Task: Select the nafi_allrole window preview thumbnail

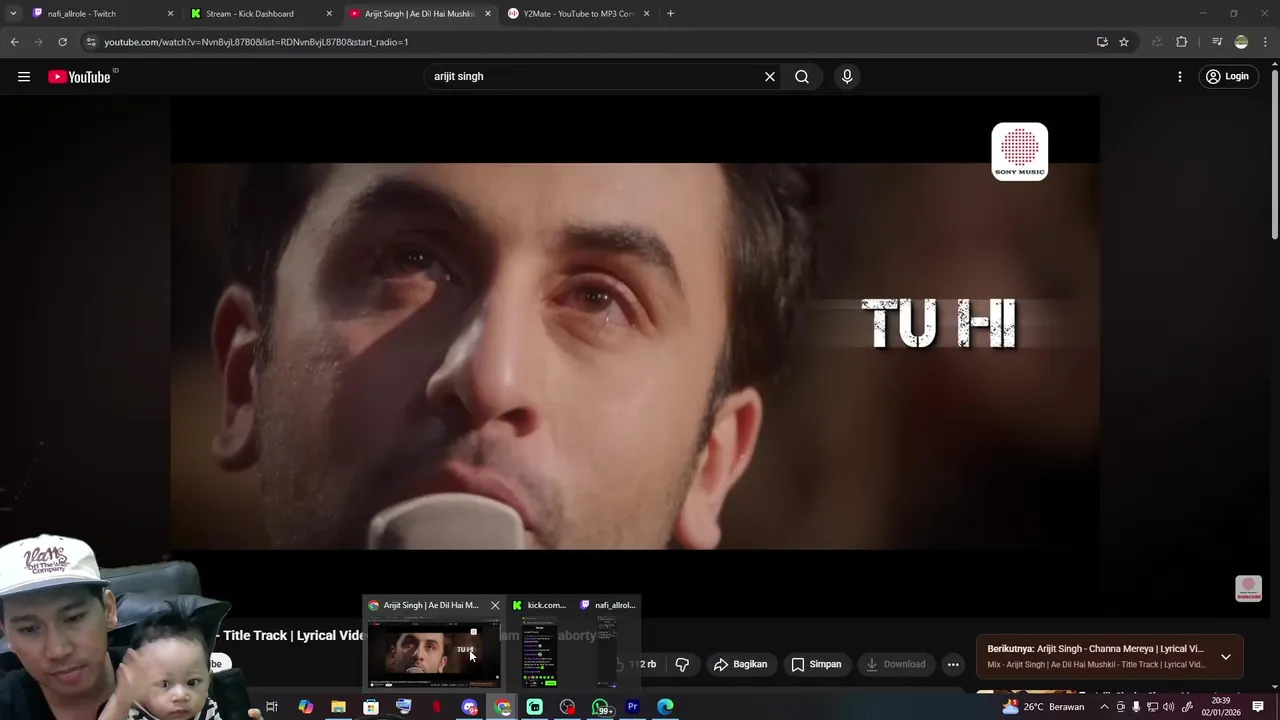Action: (x=608, y=653)
